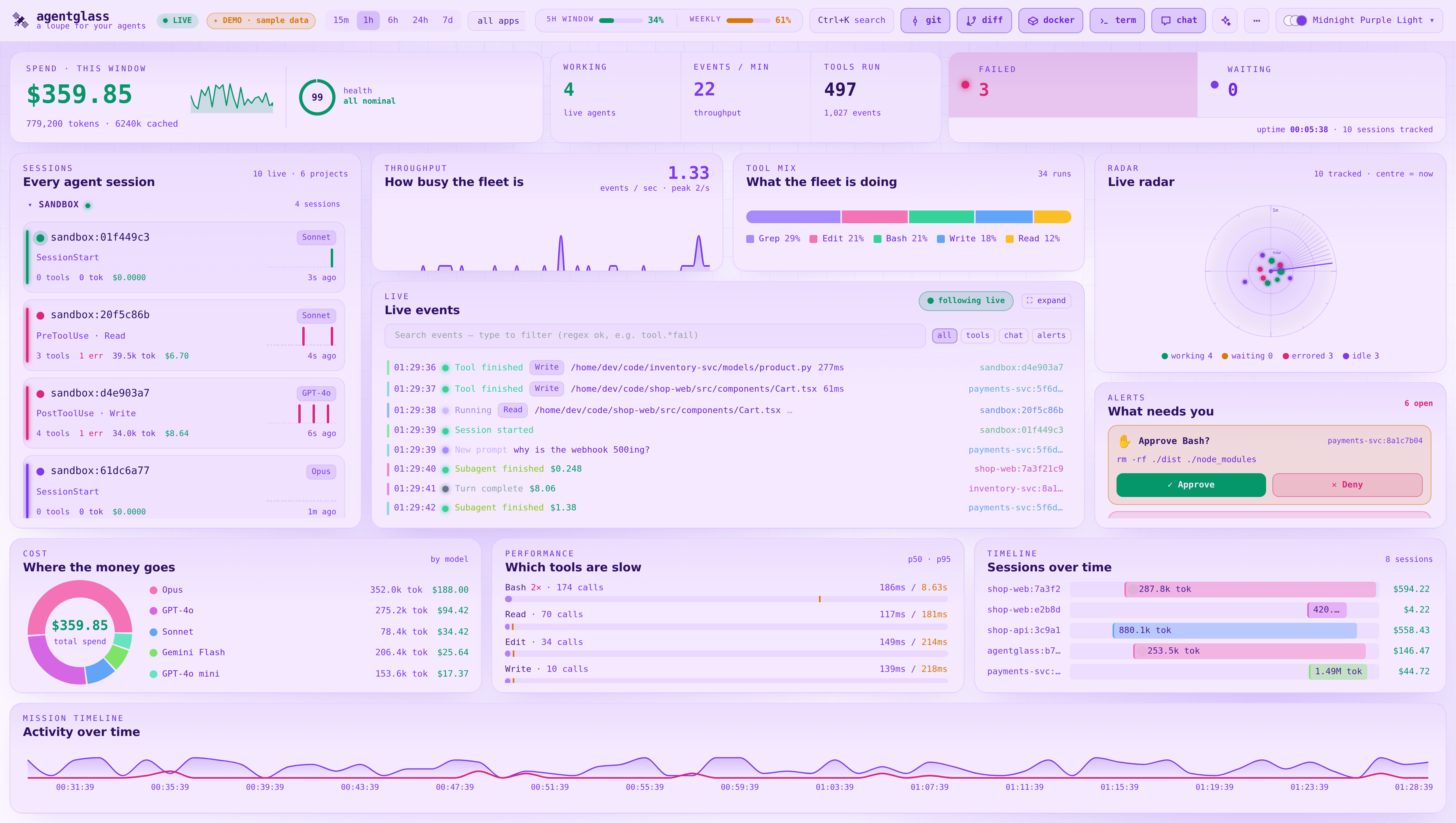The height and width of the screenshot is (823, 1456).
Task: Approve the Bash rm -rf command
Action: pyautogui.click(x=1191, y=485)
